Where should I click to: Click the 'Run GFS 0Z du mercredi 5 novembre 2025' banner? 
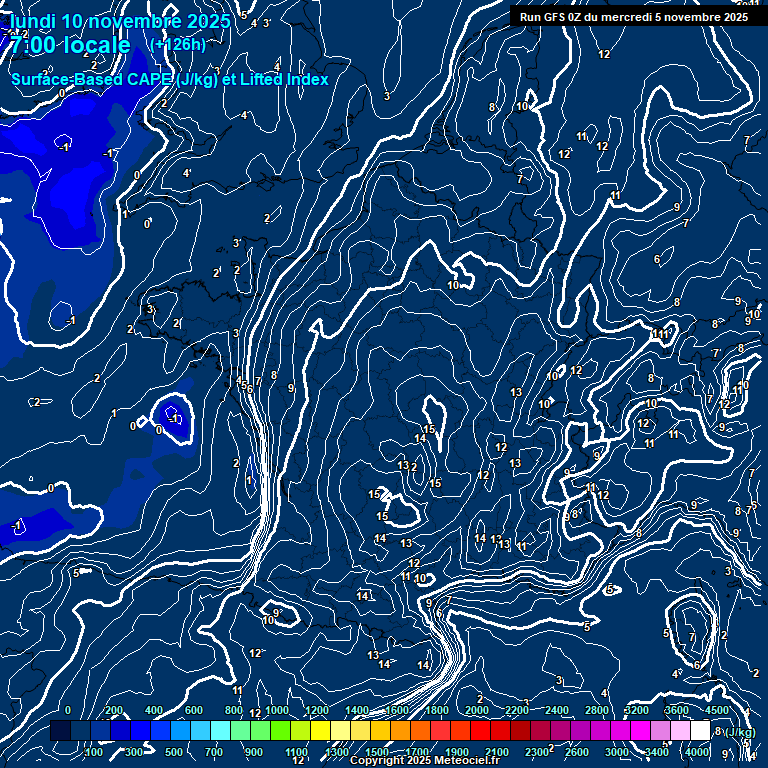[634, 17]
